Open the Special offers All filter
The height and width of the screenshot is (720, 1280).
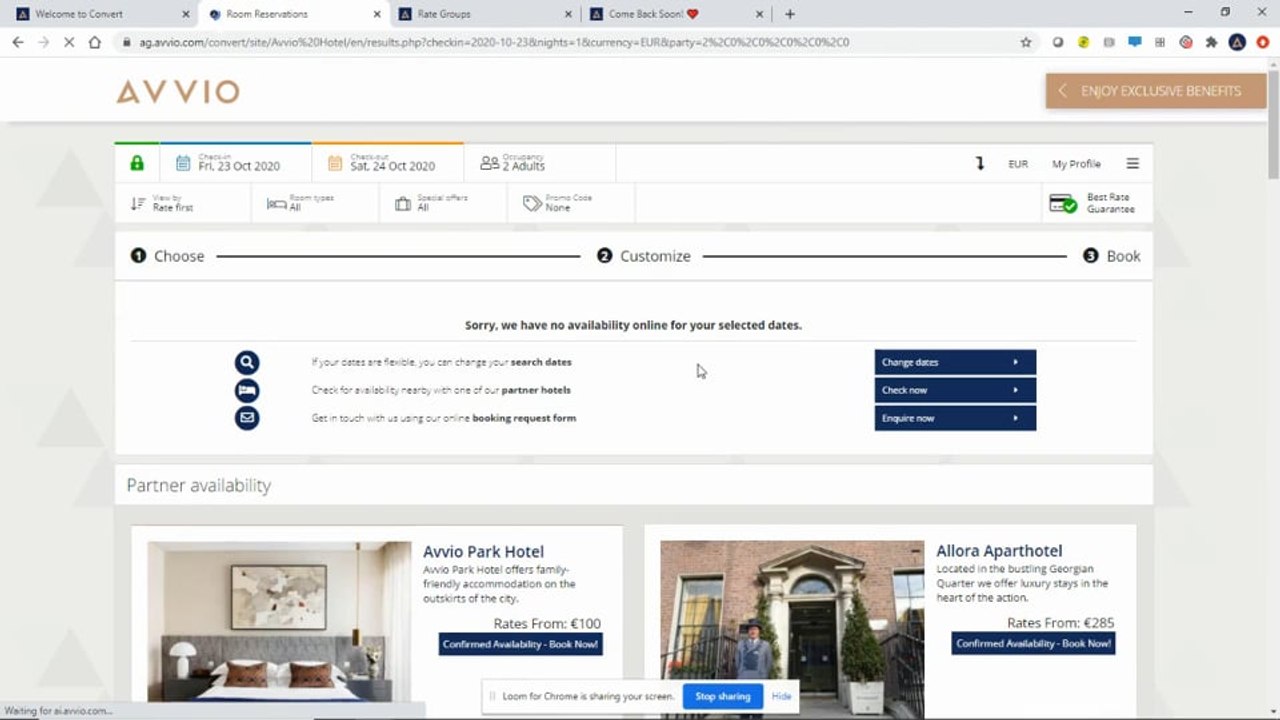click(x=444, y=203)
